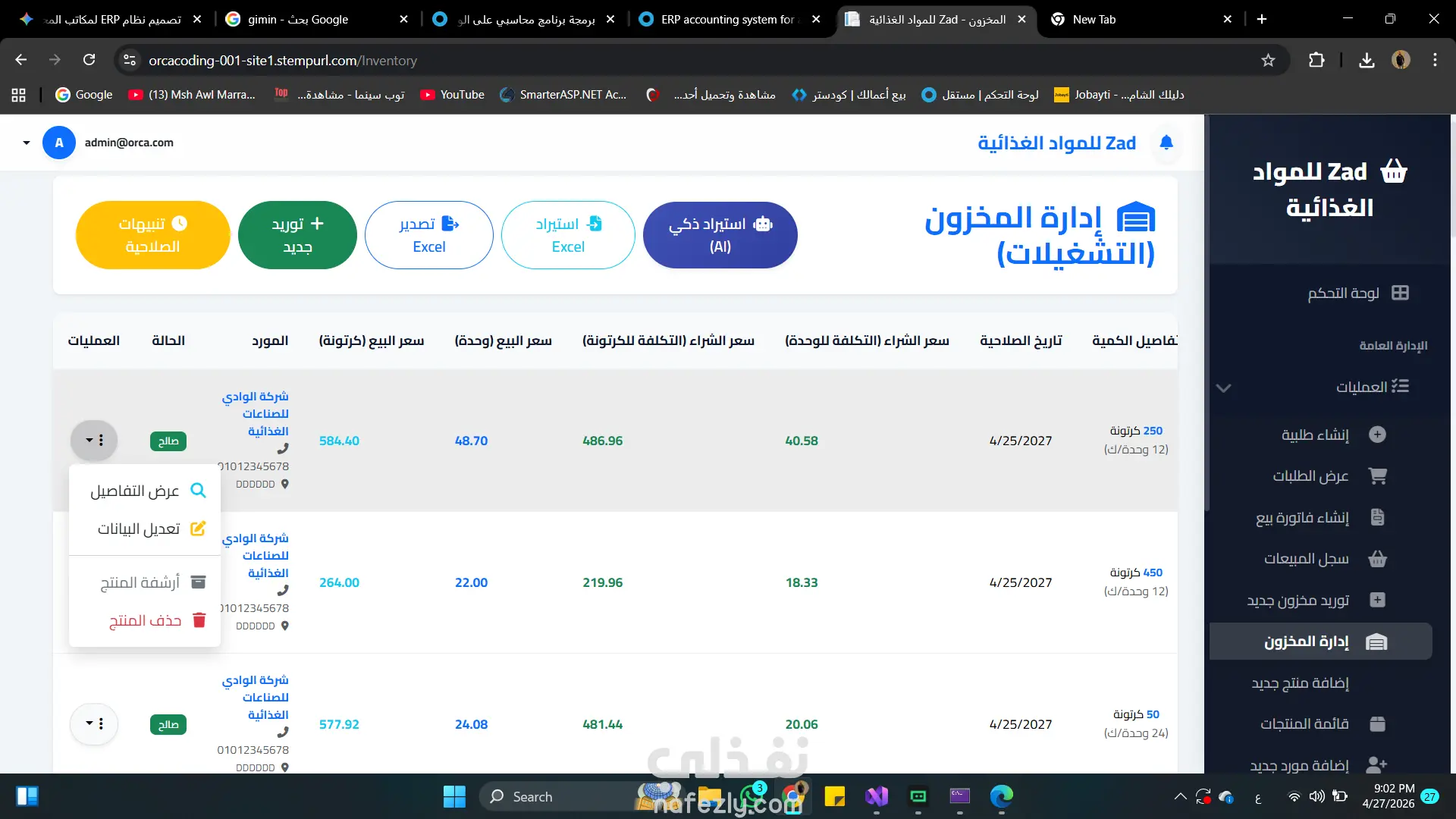Click the Excel export button
This screenshot has width=1456, height=819.
pos(429,235)
